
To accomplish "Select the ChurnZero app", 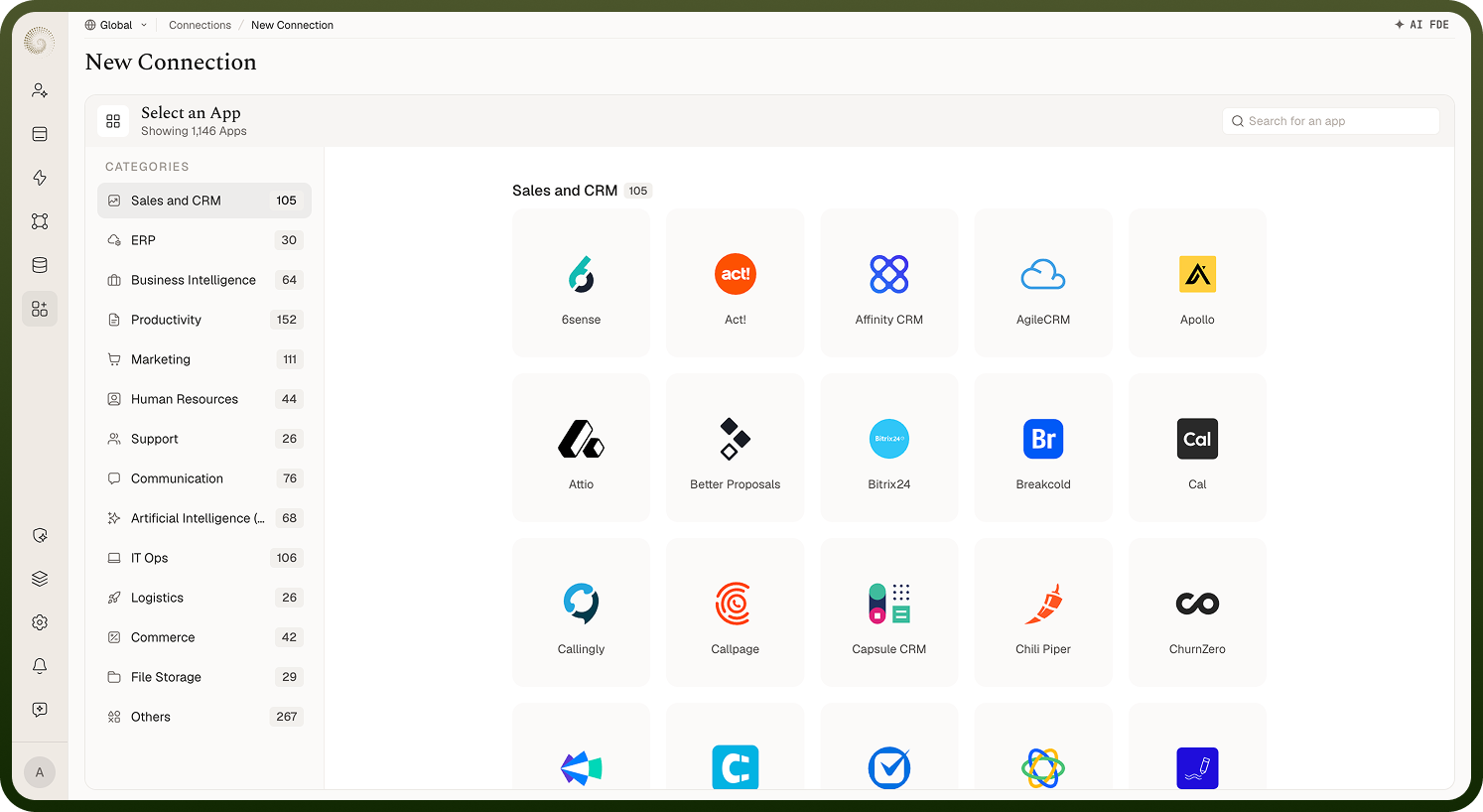I will tap(1197, 612).
